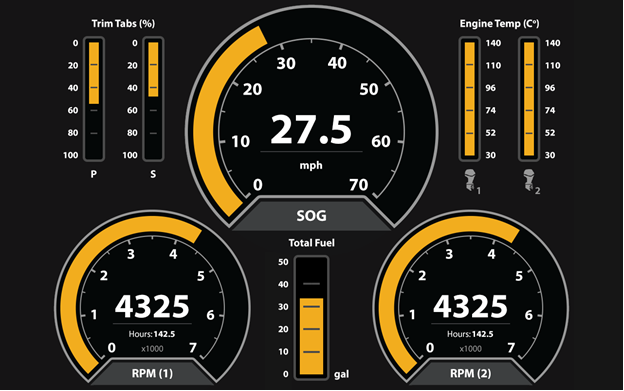Click the 27.5 speed readout

click(x=311, y=130)
